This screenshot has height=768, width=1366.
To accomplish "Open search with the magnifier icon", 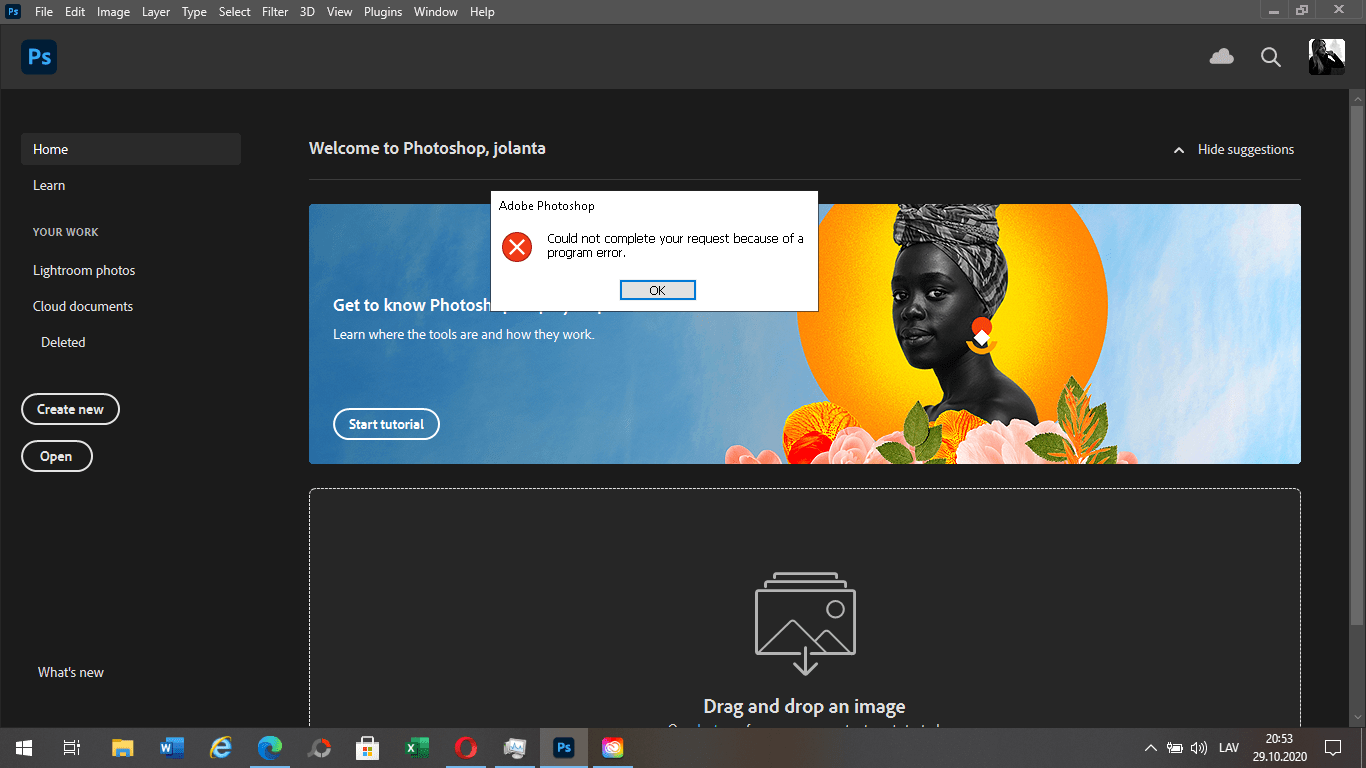I will (x=1270, y=57).
